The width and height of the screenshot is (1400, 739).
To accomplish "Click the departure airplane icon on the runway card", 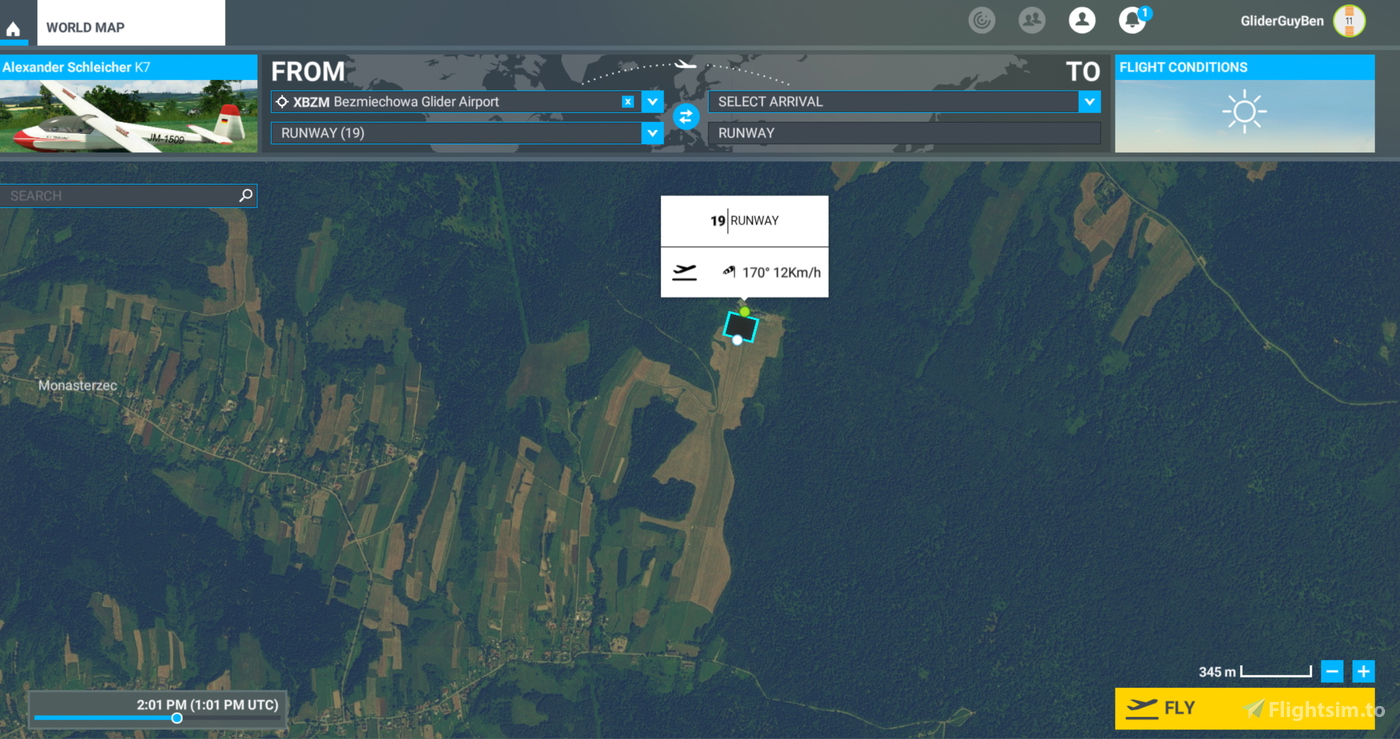I will click(684, 271).
